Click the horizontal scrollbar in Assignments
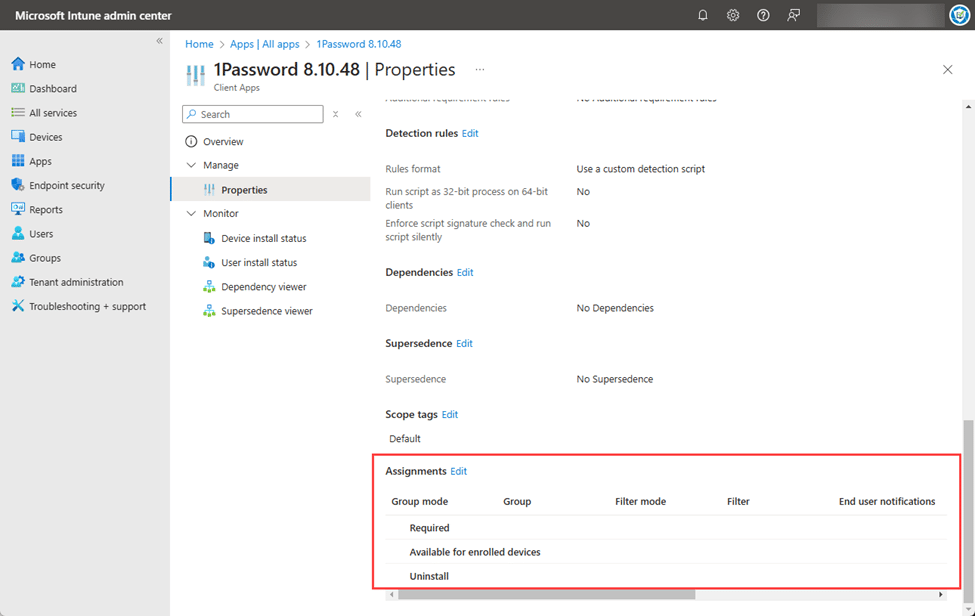The height and width of the screenshot is (616, 975). click(546, 595)
